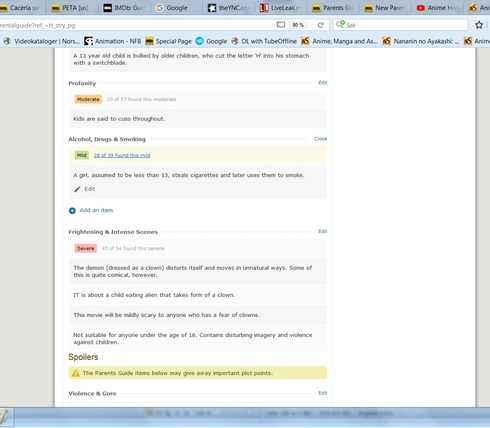Open '28 of 39 found this mild' link

point(122,155)
